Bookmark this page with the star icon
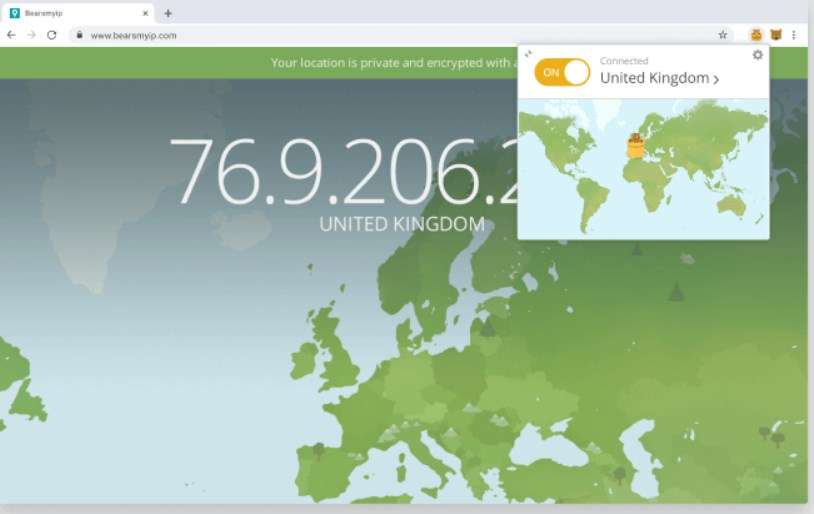The width and height of the screenshot is (814, 514). tap(723, 35)
